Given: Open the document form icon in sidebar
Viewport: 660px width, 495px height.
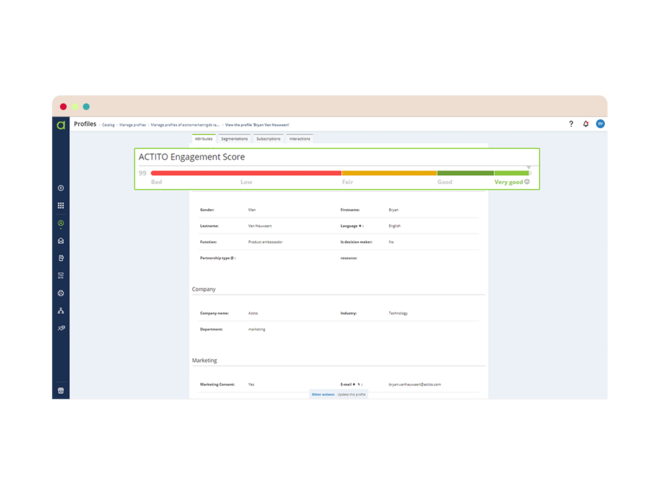Looking at the screenshot, I should pyautogui.click(x=61, y=258).
